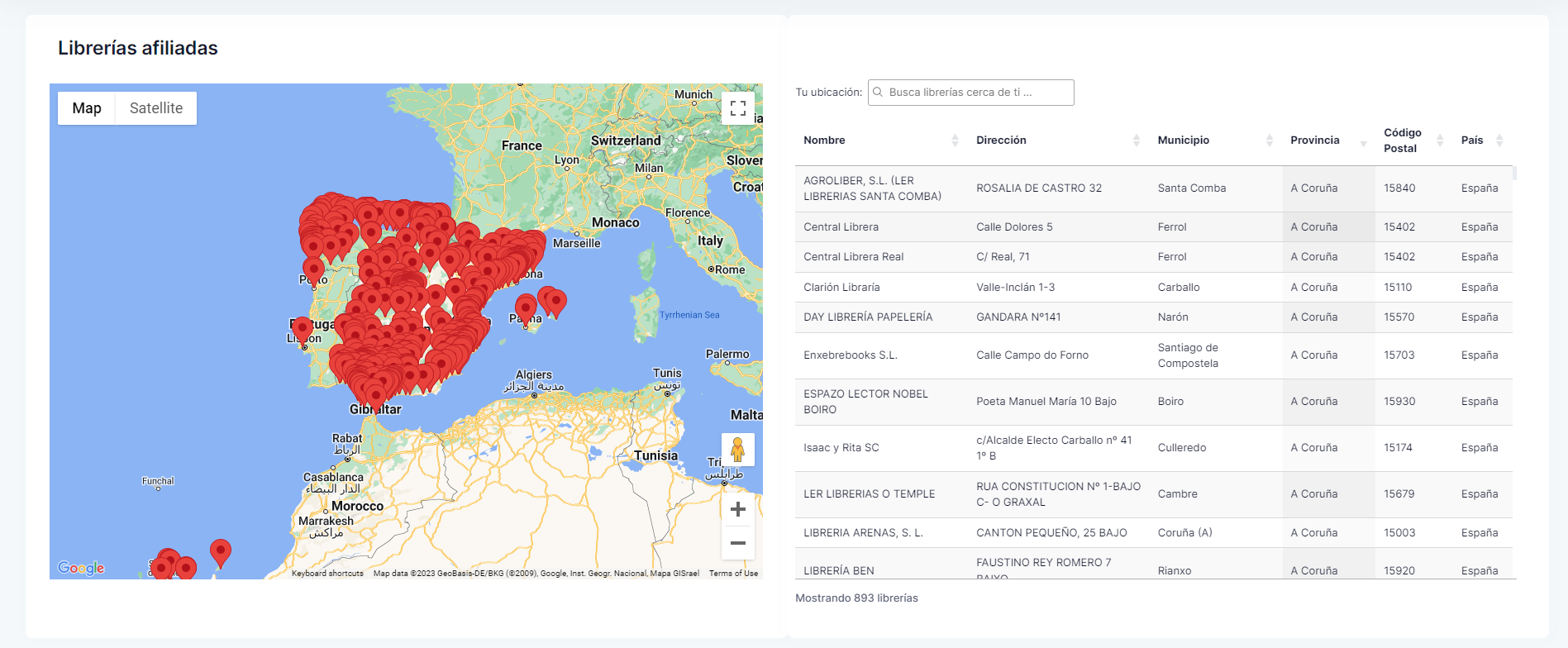Click municipality 'Santiago de Compostela'

[x=1188, y=355]
